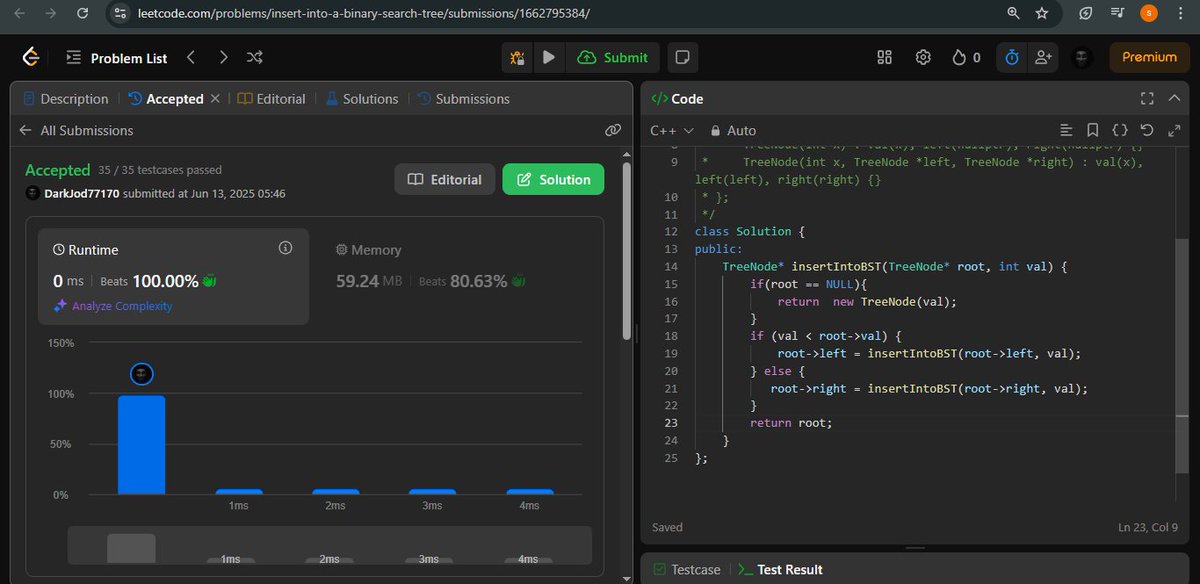Click the invite friend icon

coord(1043,58)
